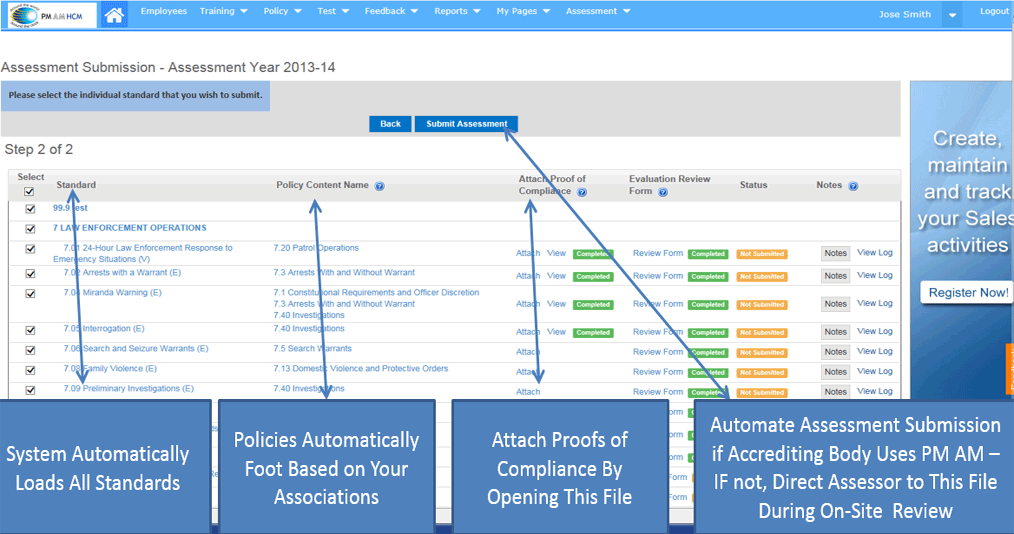The width and height of the screenshot is (1014, 534).
Task: Toggle the Select all checkbox in header
Action: point(30,192)
